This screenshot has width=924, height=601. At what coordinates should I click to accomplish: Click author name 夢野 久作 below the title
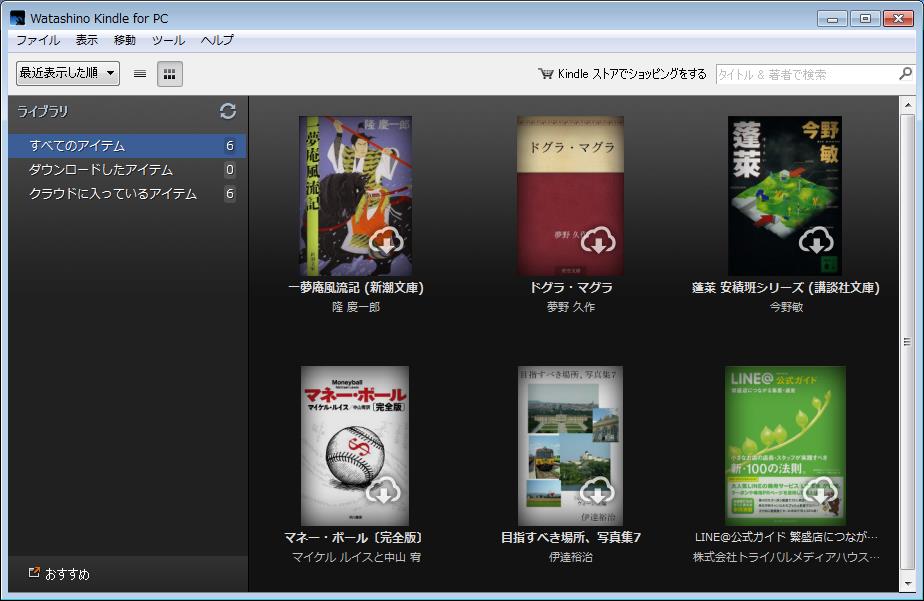pyautogui.click(x=570, y=307)
